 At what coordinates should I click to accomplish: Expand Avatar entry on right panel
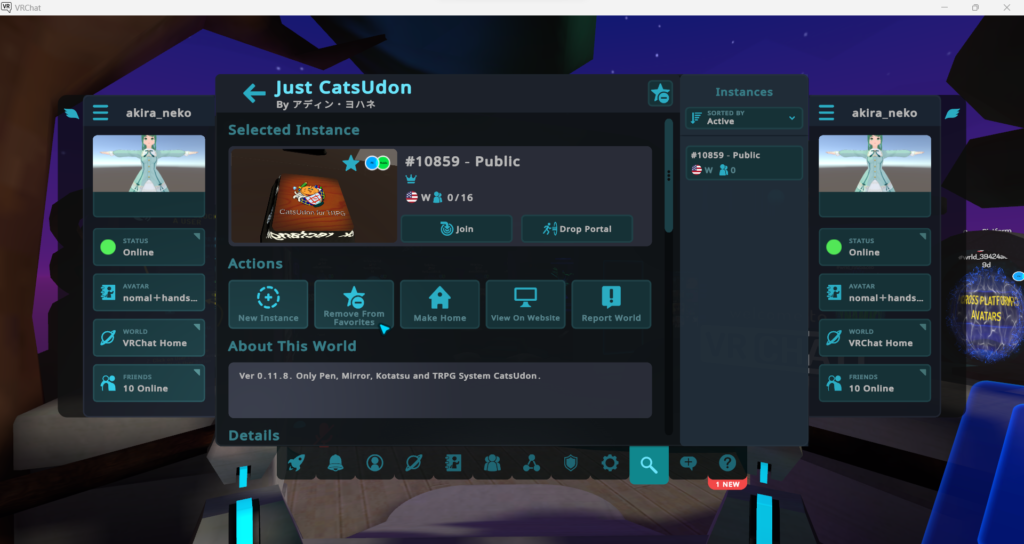[874, 292]
